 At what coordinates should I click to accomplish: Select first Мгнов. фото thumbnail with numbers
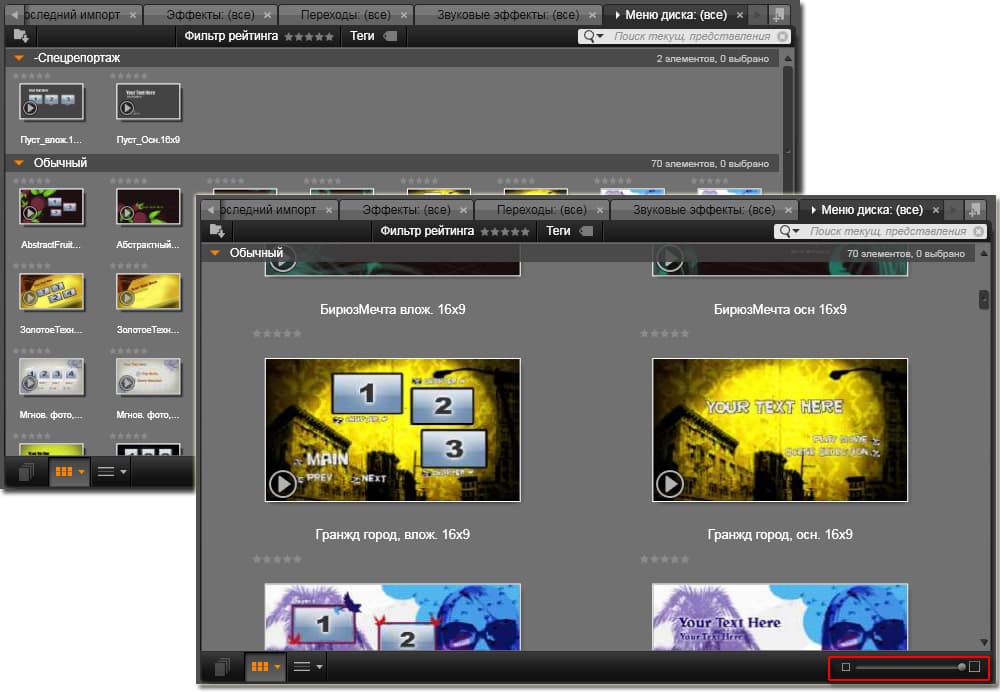pyautogui.click(x=51, y=376)
